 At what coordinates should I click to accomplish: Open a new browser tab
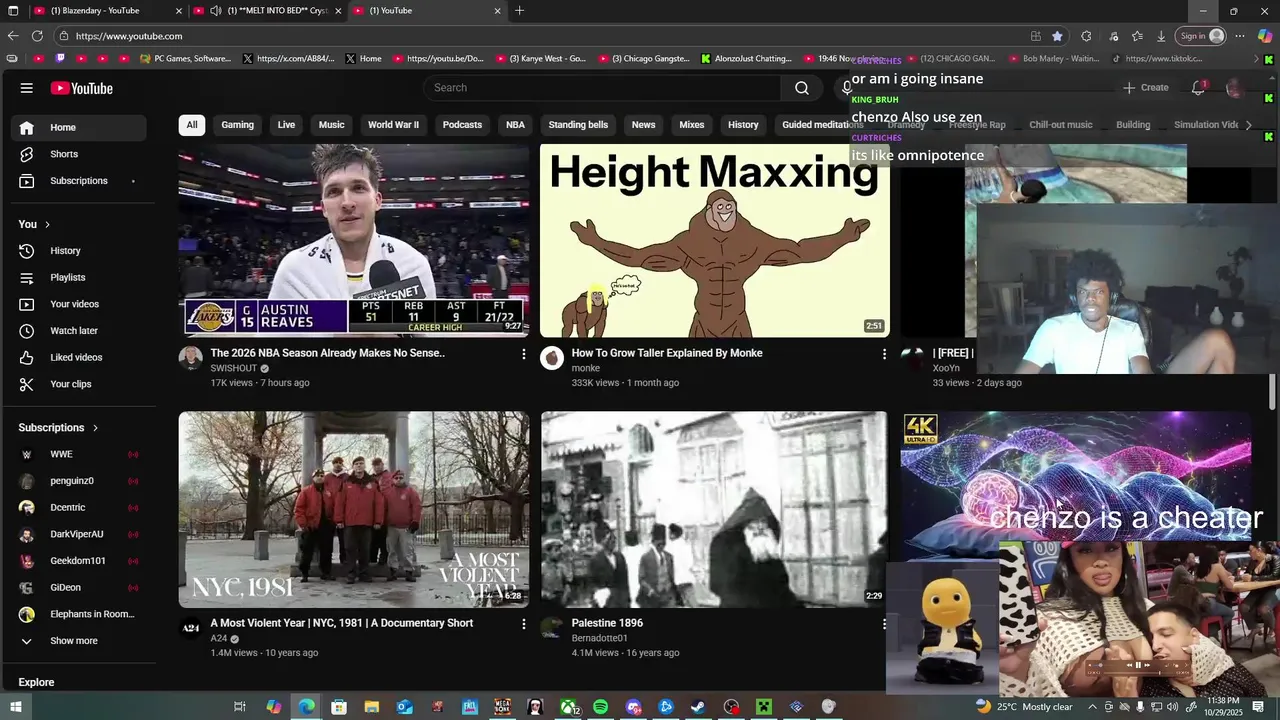(519, 11)
